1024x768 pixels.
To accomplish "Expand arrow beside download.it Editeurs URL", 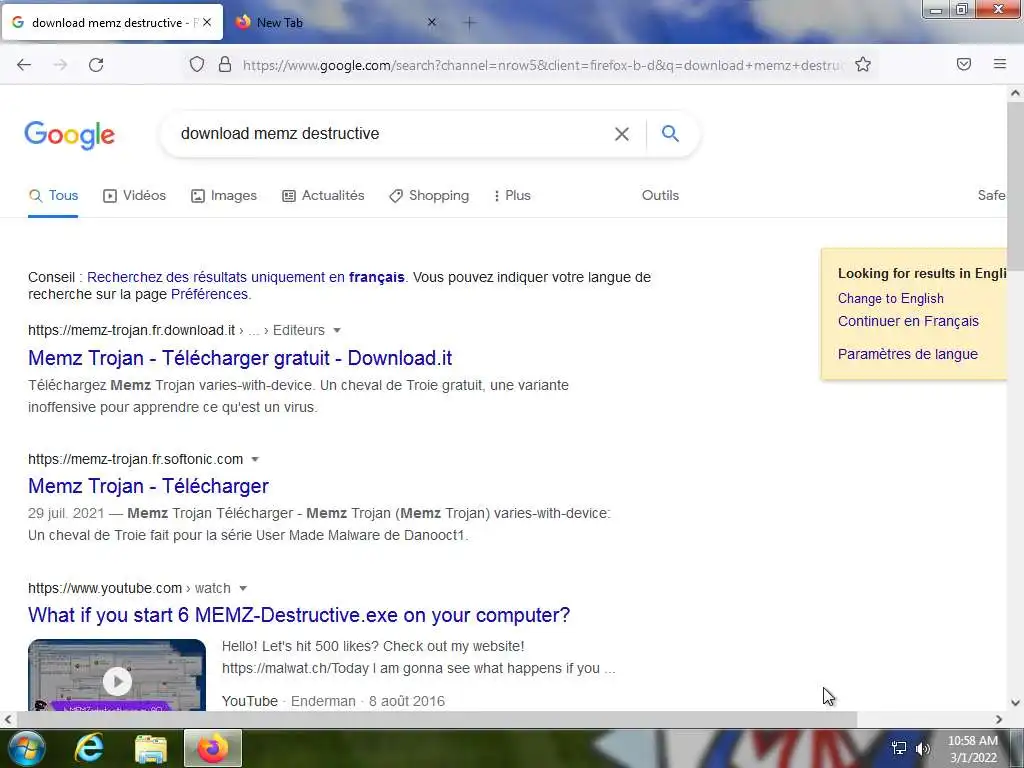I will click(337, 330).
